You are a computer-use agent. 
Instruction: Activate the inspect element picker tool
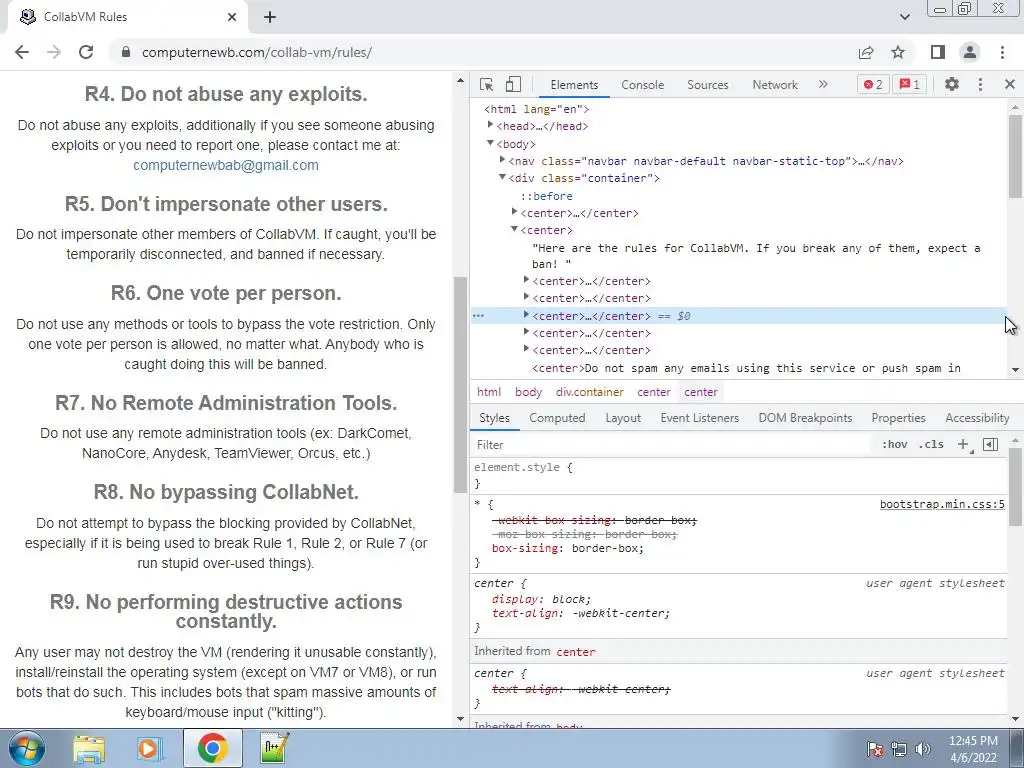coord(487,84)
